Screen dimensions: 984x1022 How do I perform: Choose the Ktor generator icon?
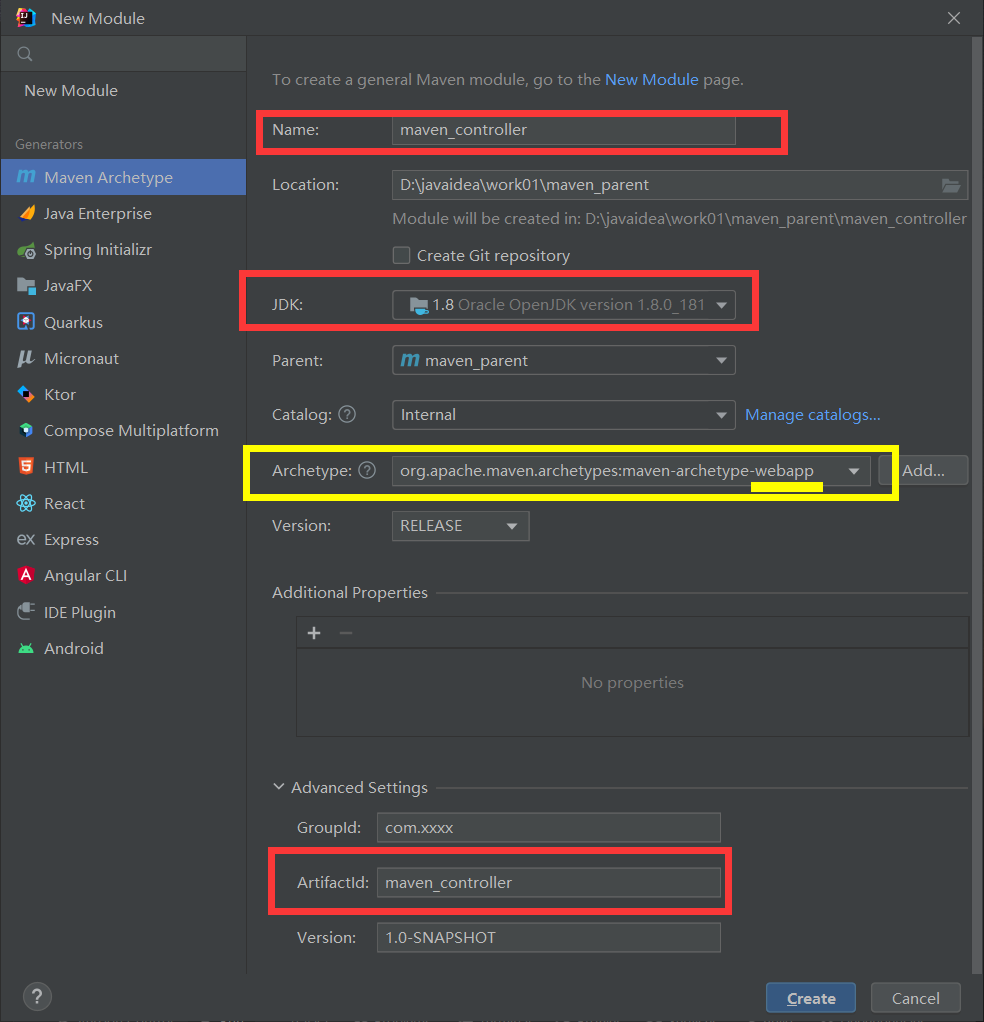pos(27,394)
